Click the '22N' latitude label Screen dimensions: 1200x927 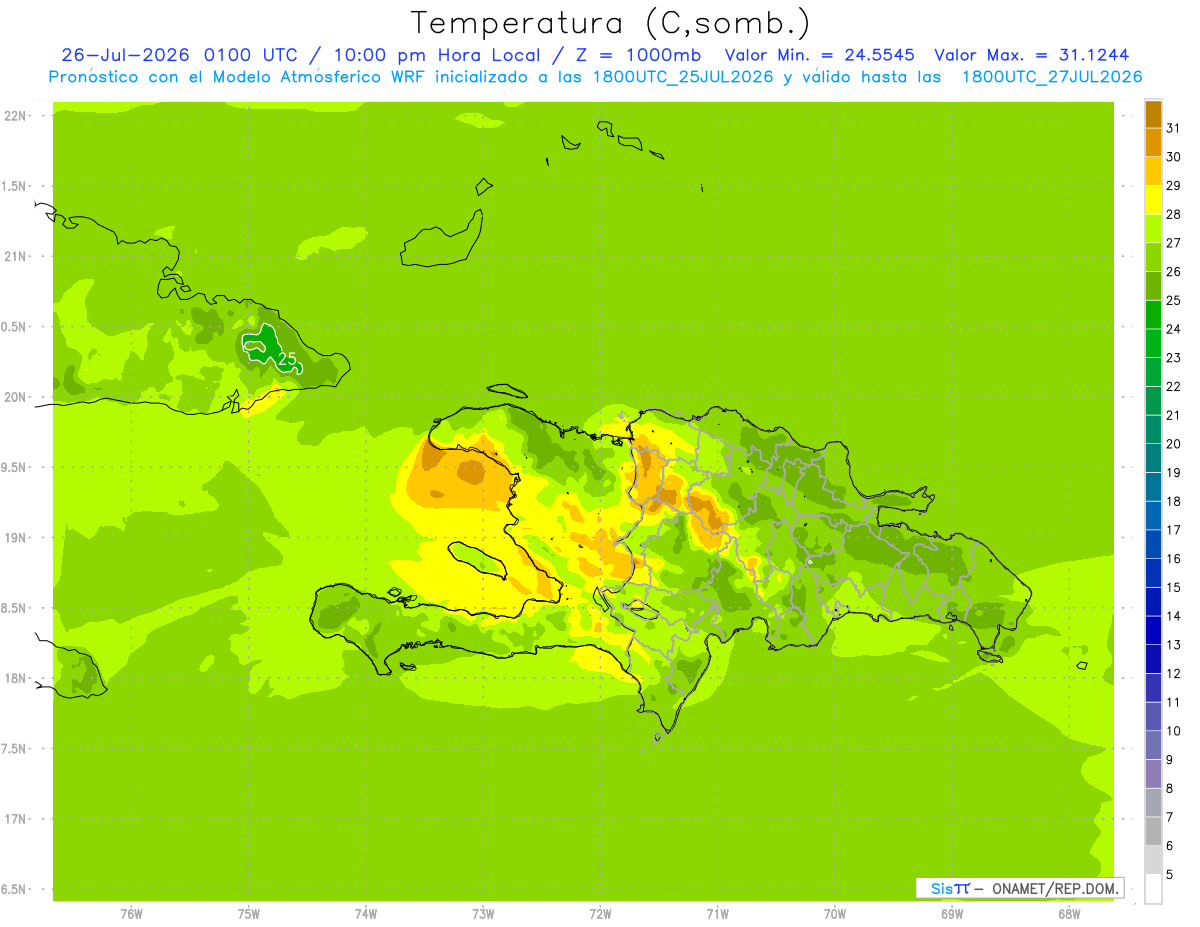point(14,116)
